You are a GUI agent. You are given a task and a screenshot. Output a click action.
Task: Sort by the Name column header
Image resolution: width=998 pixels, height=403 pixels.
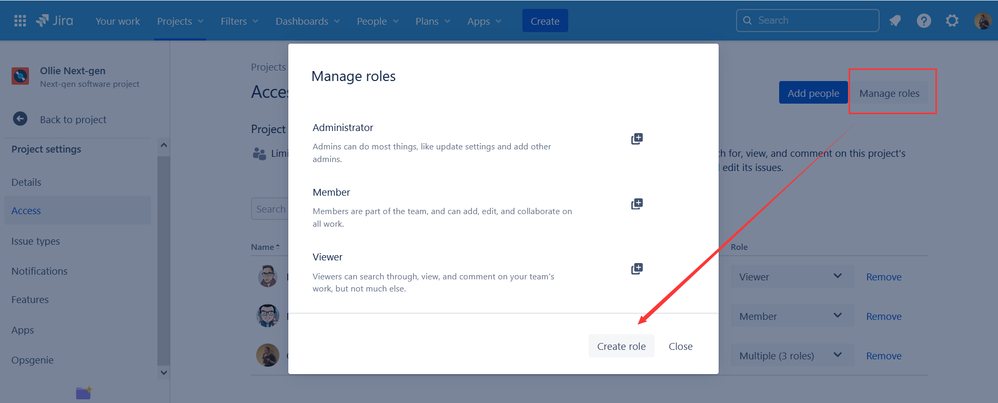pos(265,246)
